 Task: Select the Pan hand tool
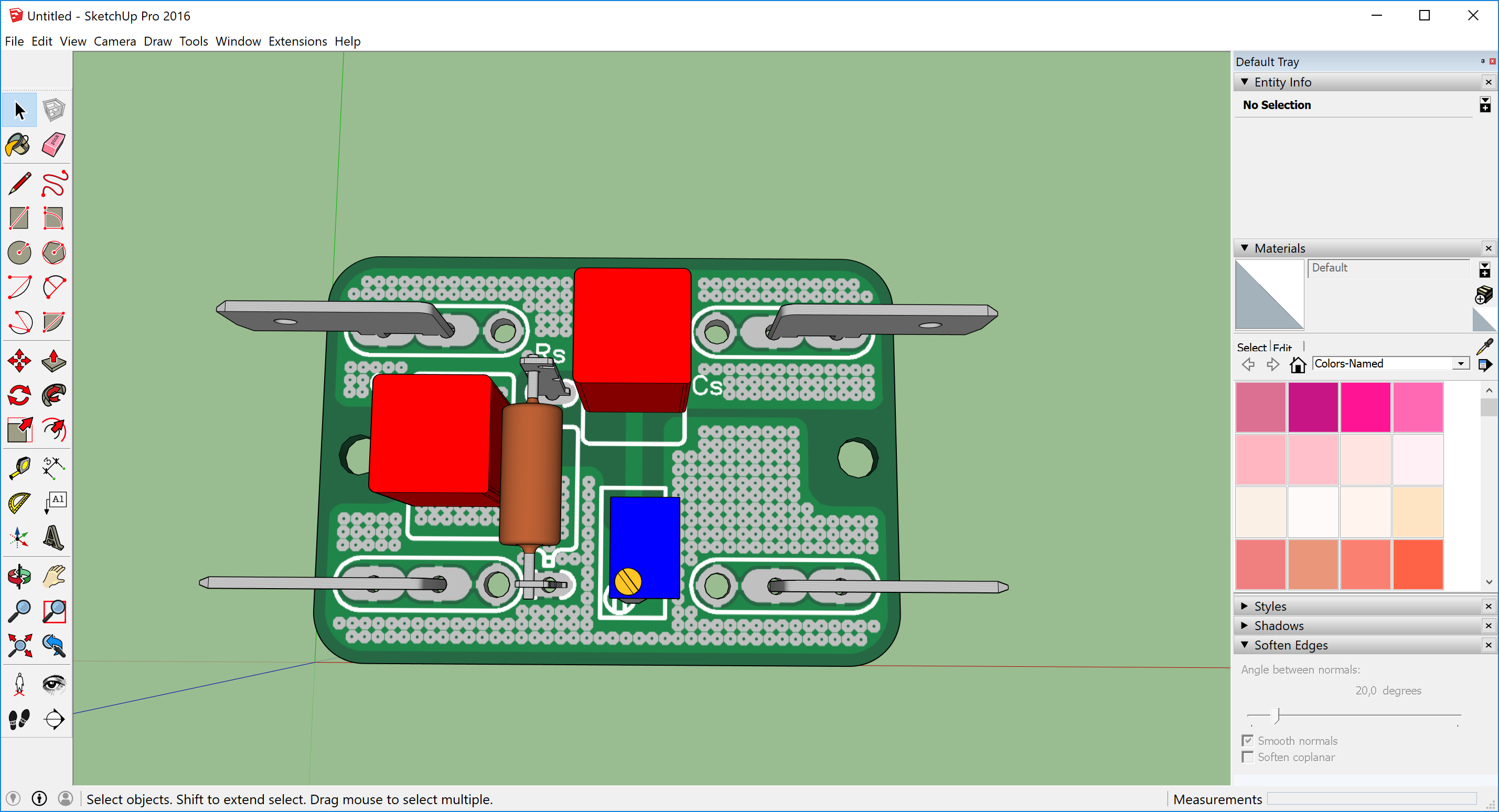(54, 577)
